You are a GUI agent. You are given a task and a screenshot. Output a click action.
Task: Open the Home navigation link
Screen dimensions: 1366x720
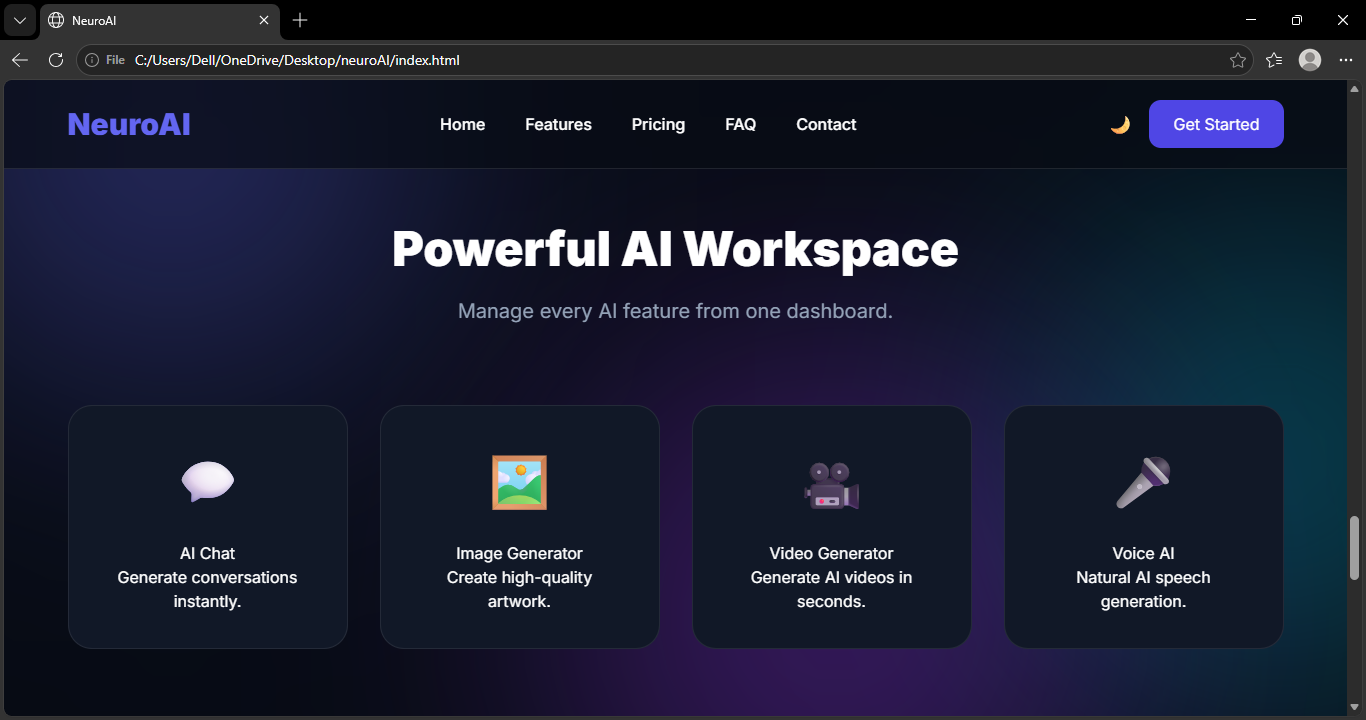coord(462,125)
